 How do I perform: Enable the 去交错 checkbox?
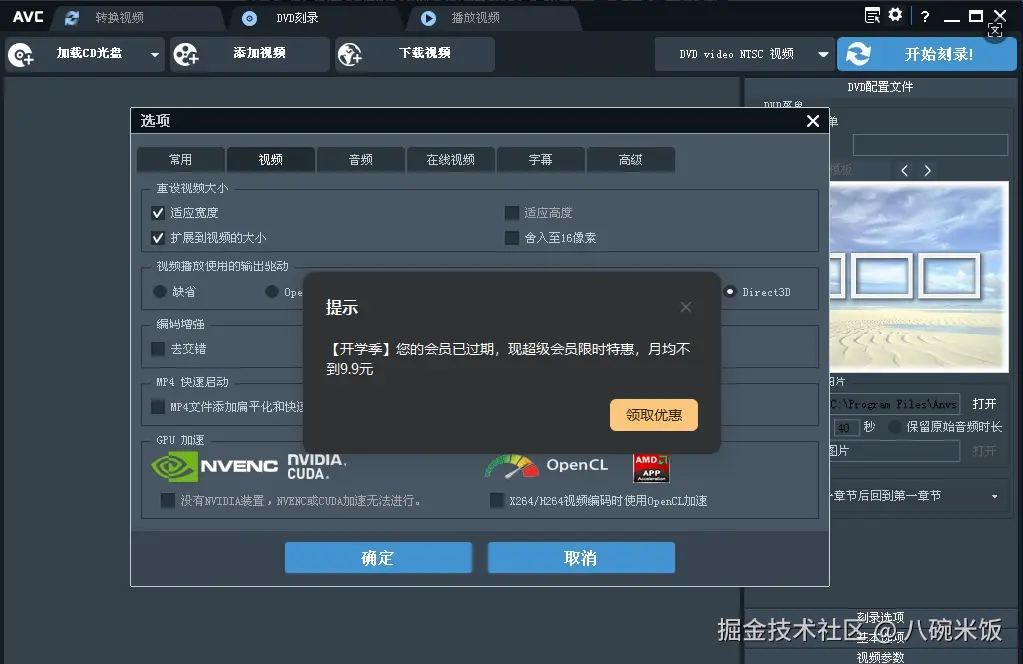[158, 349]
